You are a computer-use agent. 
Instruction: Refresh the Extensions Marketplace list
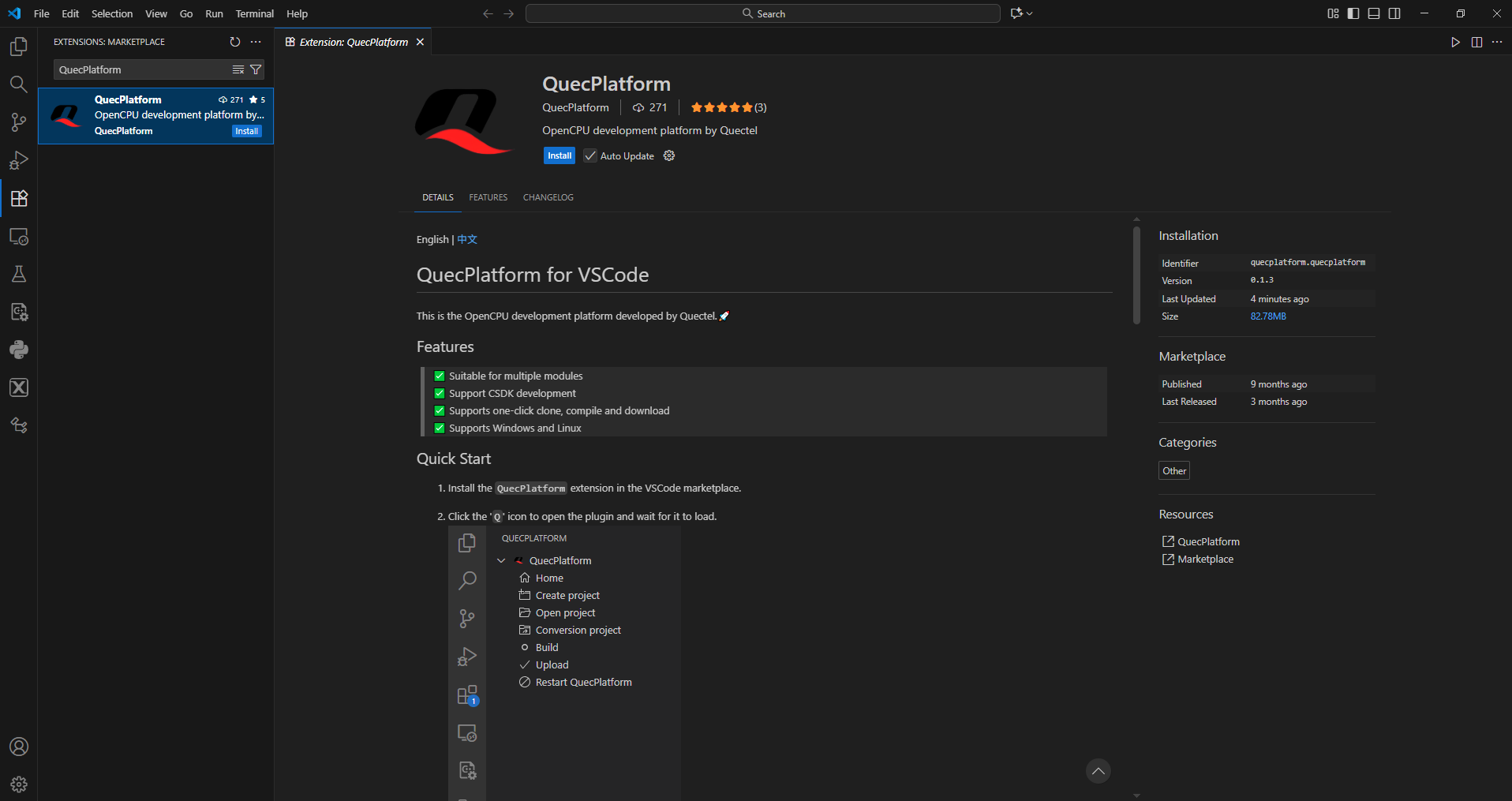234,42
